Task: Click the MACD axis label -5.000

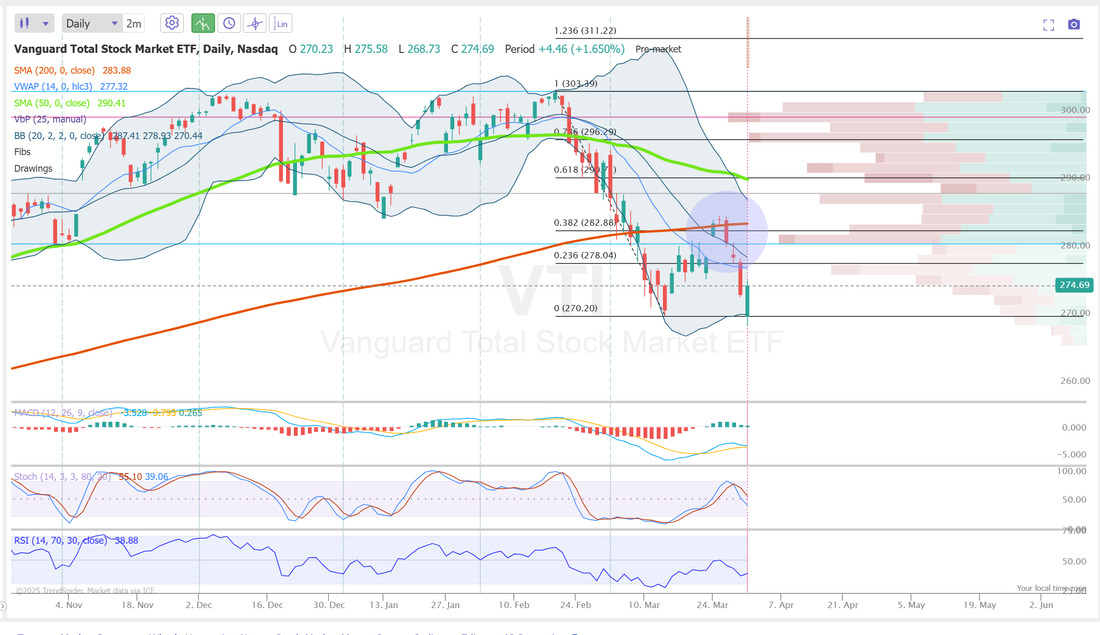Action: click(x=1074, y=455)
